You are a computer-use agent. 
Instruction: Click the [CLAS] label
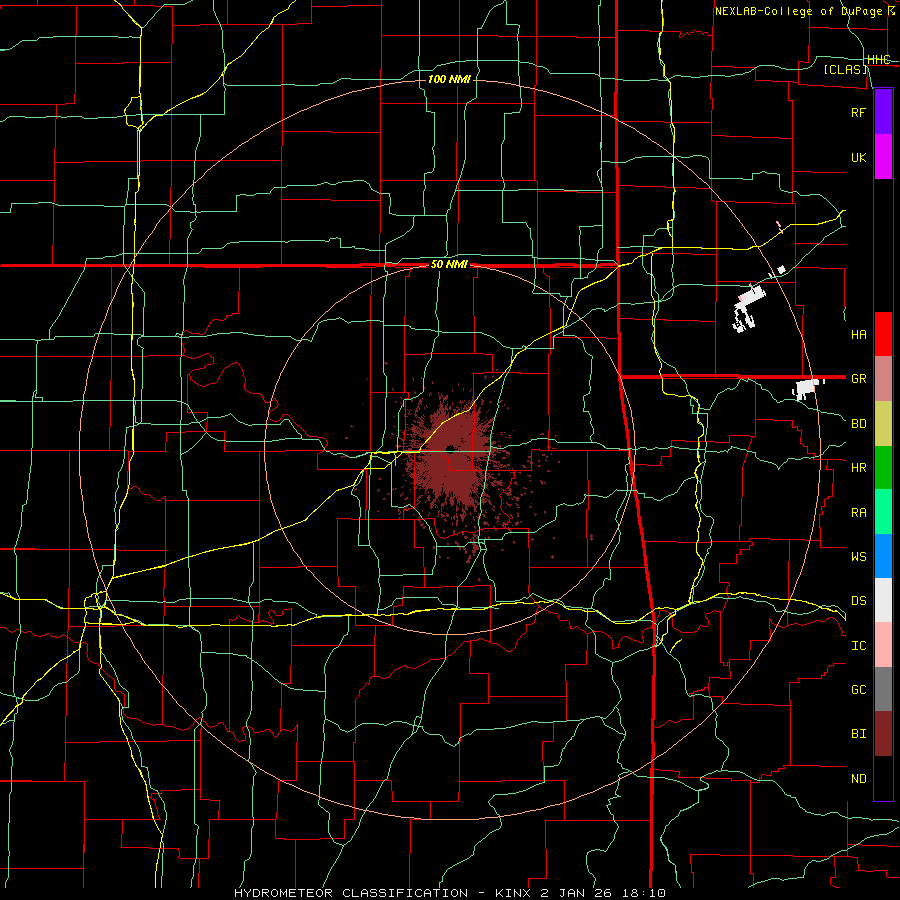coord(845,69)
